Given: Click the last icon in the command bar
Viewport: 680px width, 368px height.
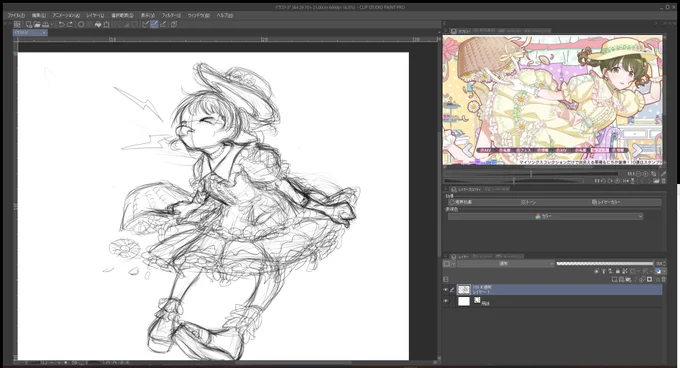Looking at the screenshot, I should (x=173, y=24).
